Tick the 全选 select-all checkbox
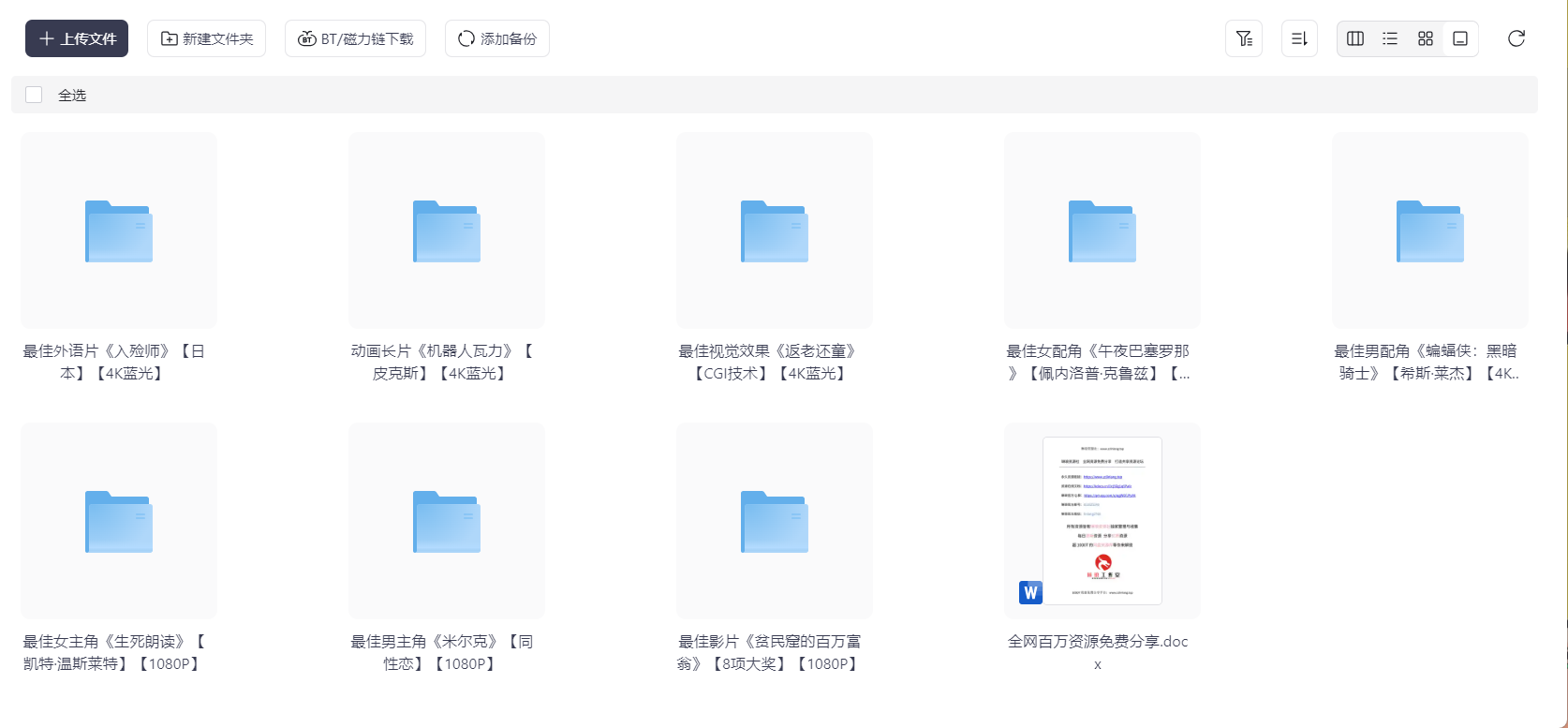Screen dimensions: 1568x728 click(x=34, y=95)
